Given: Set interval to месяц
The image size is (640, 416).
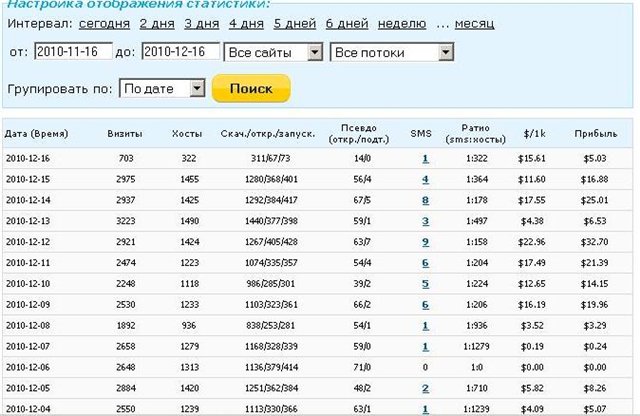Looking at the screenshot, I should (473, 23).
